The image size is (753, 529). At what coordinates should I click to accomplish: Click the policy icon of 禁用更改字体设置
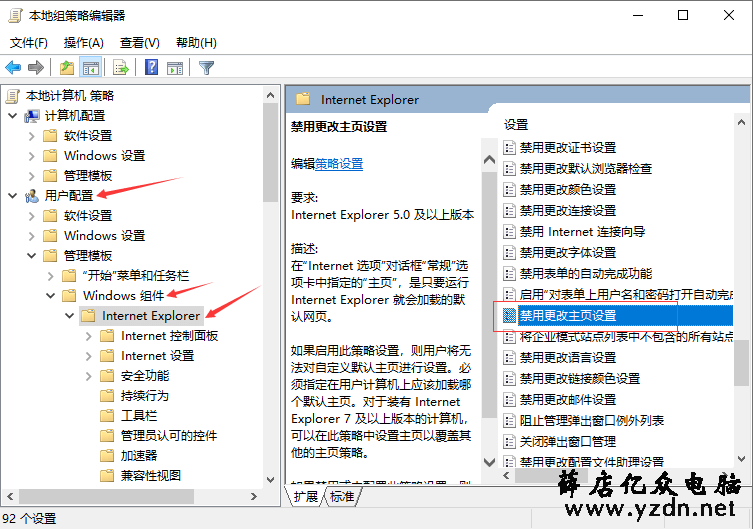[x=509, y=252]
